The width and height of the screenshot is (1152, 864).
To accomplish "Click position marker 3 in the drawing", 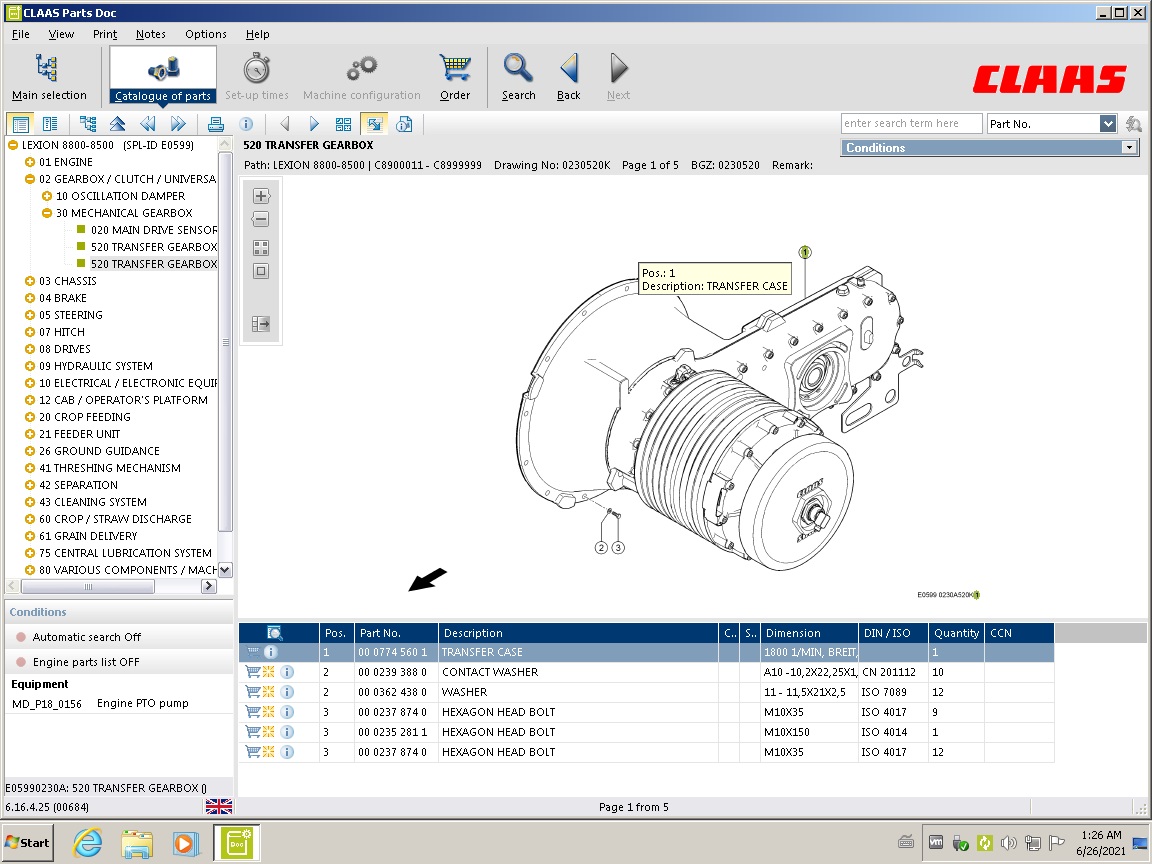I will click(618, 547).
